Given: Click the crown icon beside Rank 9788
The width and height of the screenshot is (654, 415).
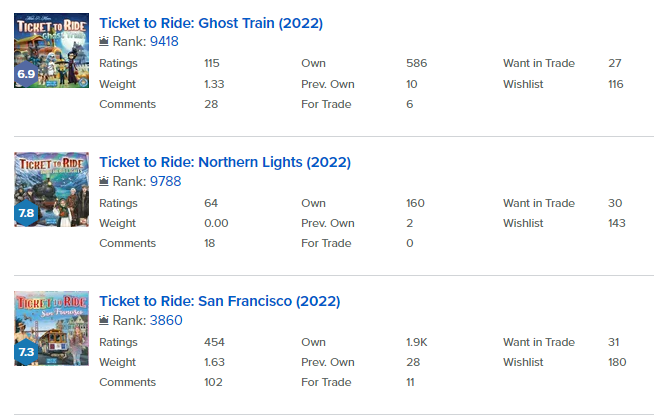Looking at the screenshot, I should pyautogui.click(x=104, y=181).
